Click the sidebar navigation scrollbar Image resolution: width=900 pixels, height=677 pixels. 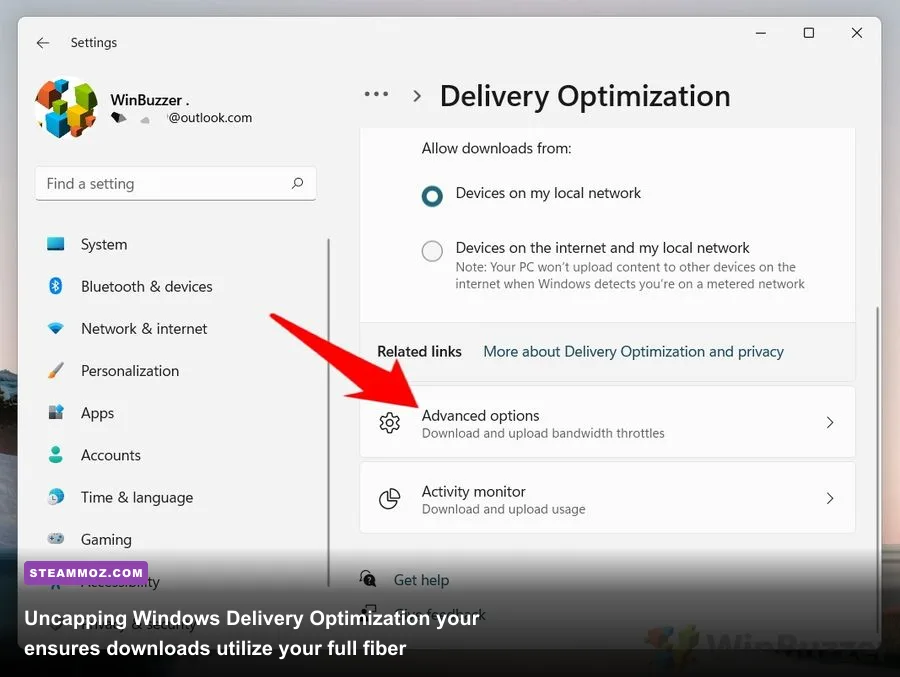(x=328, y=412)
